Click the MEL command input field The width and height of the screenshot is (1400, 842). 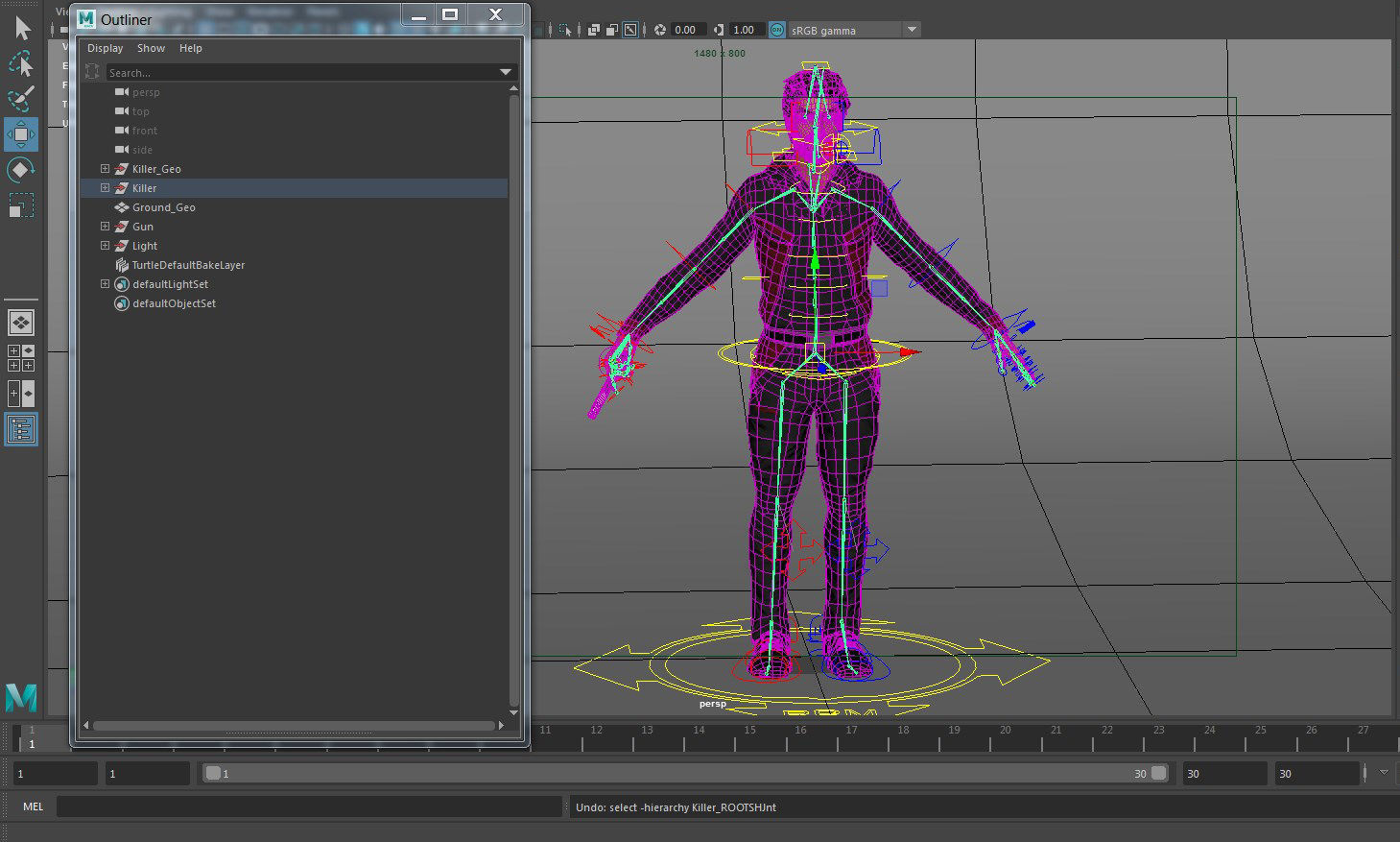[309, 806]
